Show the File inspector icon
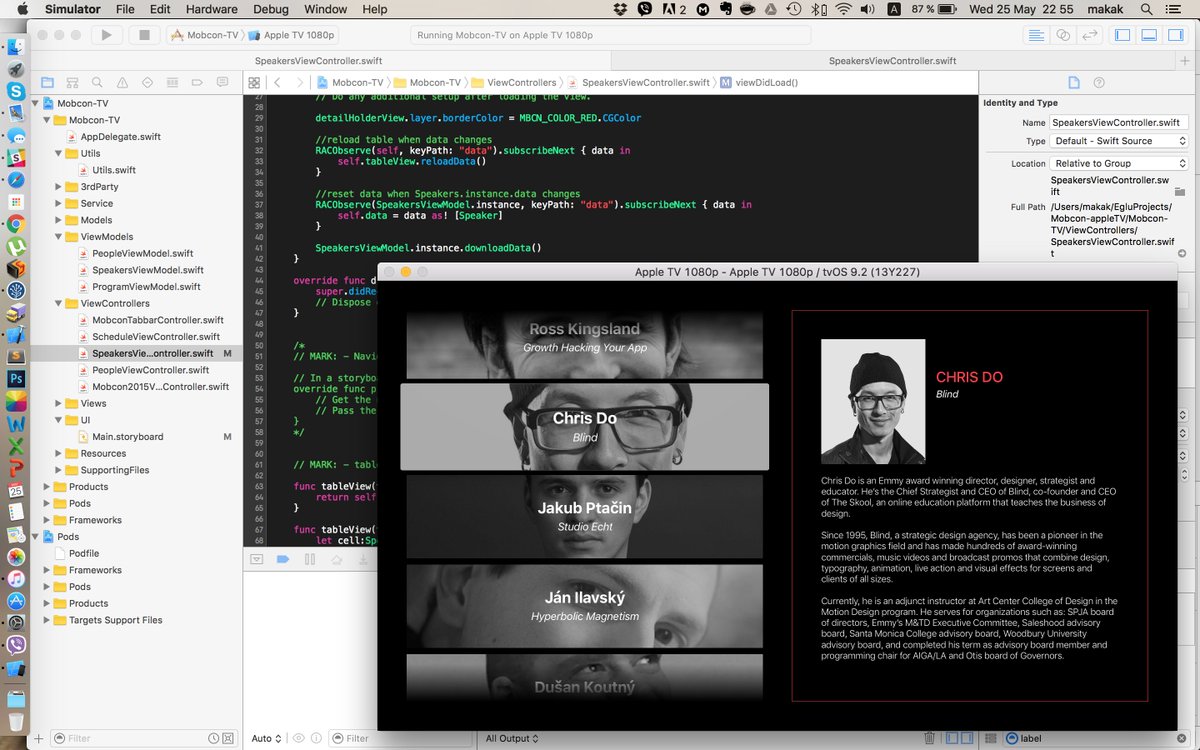 pyautogui.click(x=1074, y=82)
